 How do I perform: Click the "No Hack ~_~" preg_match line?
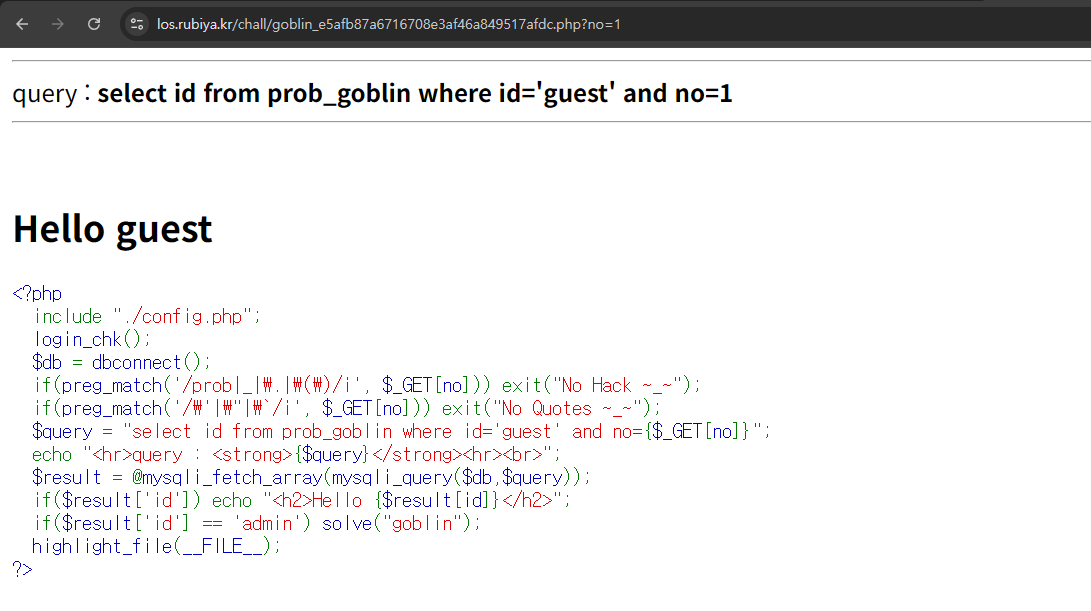point(367,385)
